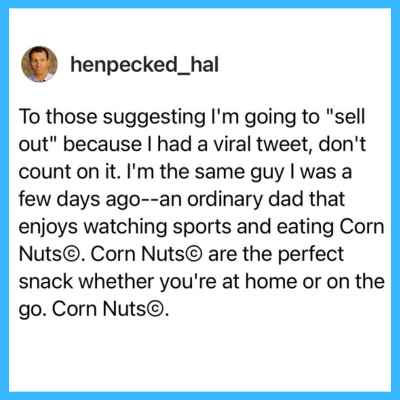The image size is (400, 400).
Task: Click the quoted phrase "sell
Action: click(344, 117)
